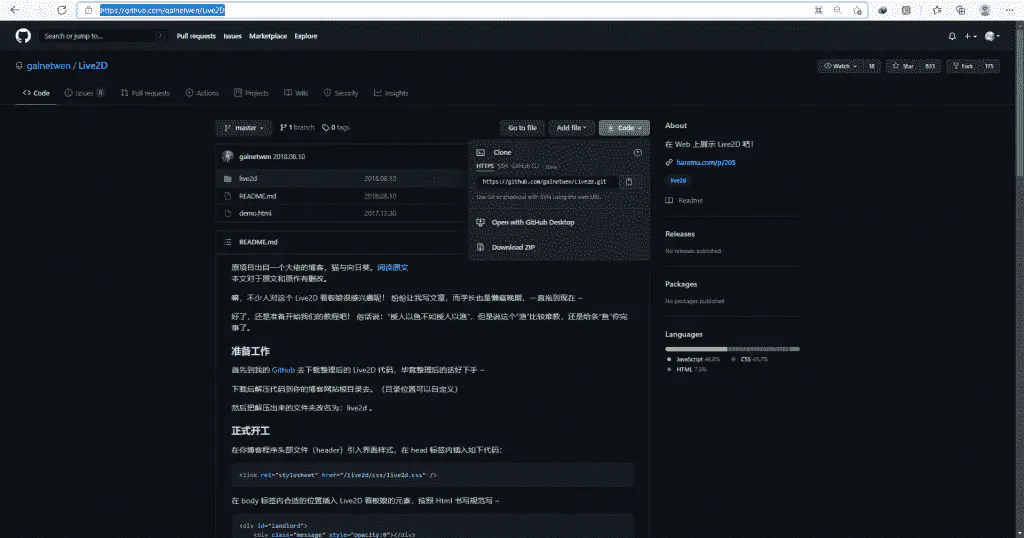Add page to favorites star icon
Viewport: 1024px width, 538px height.
tap(857, 10)
